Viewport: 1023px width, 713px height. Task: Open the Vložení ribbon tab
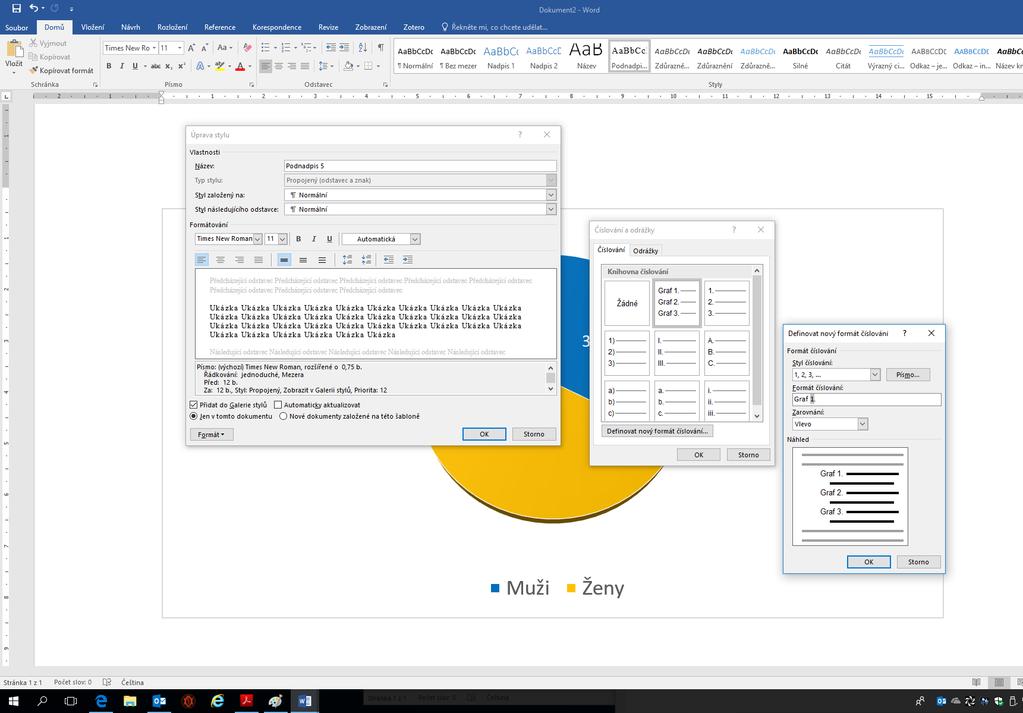(x=93, y=27)
